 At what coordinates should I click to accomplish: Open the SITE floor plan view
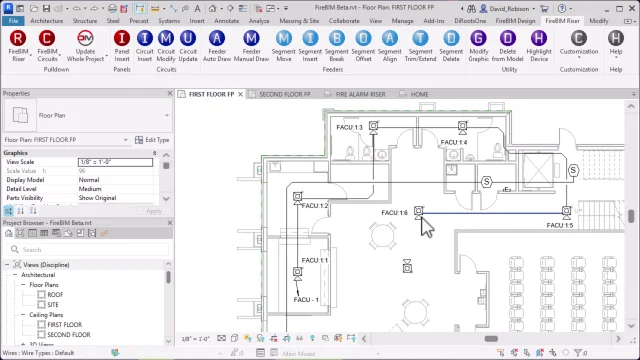point(53,305)
